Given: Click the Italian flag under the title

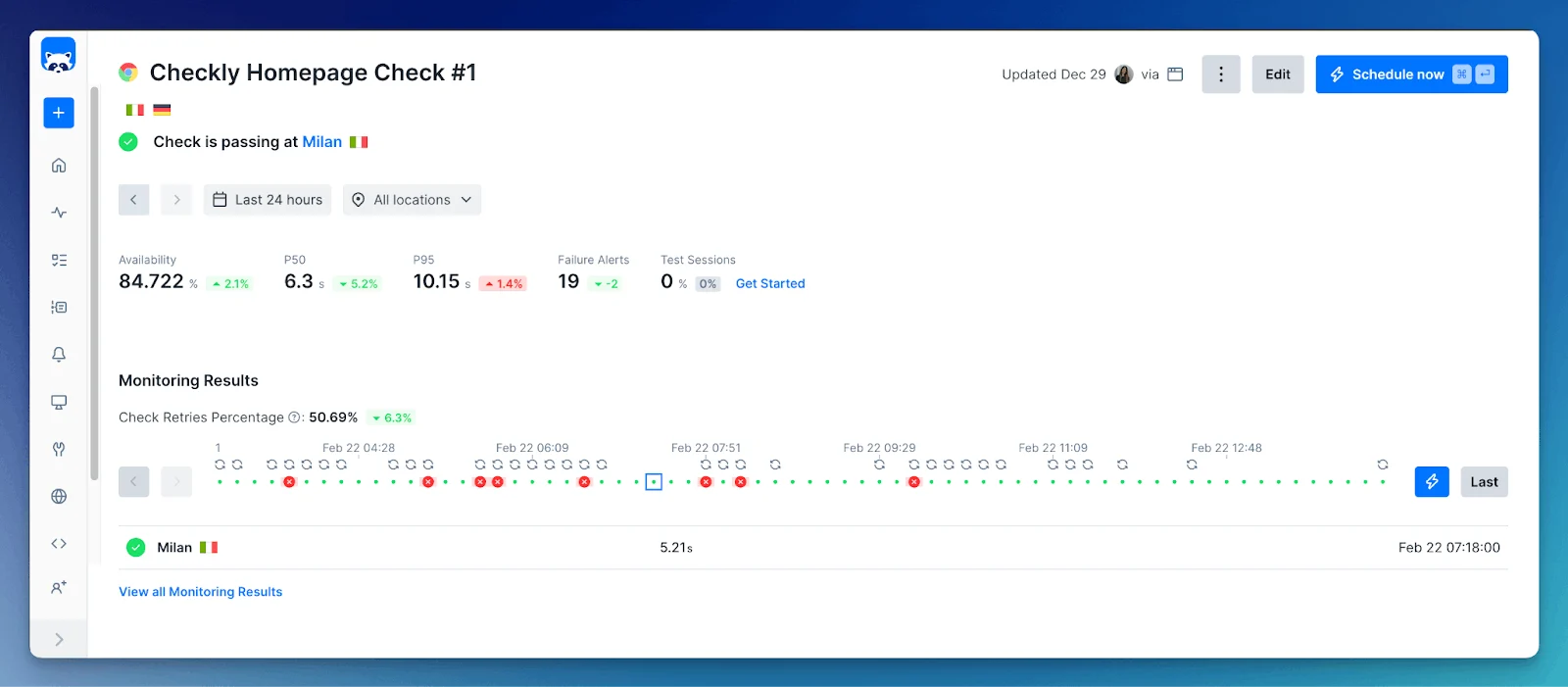Looking at the screenshot, I should [135, 110].
